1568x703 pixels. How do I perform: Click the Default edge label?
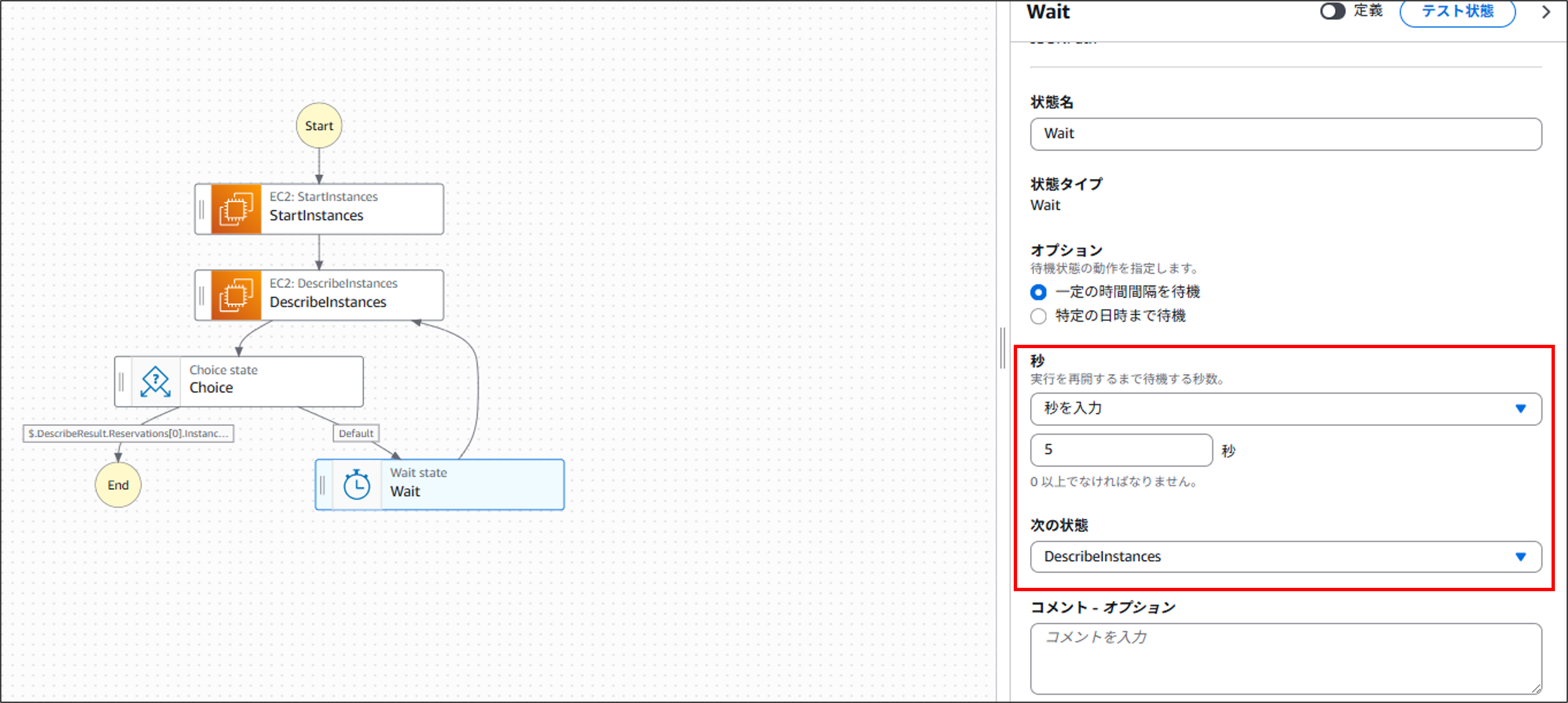[x=356, y=433]
